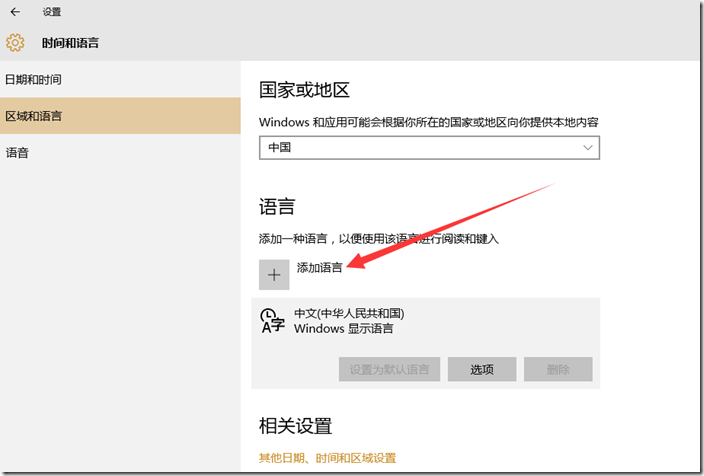This screenshot has width=704, height=476.
Task: Click the 删除 button
Action: [x=558, y=369]
